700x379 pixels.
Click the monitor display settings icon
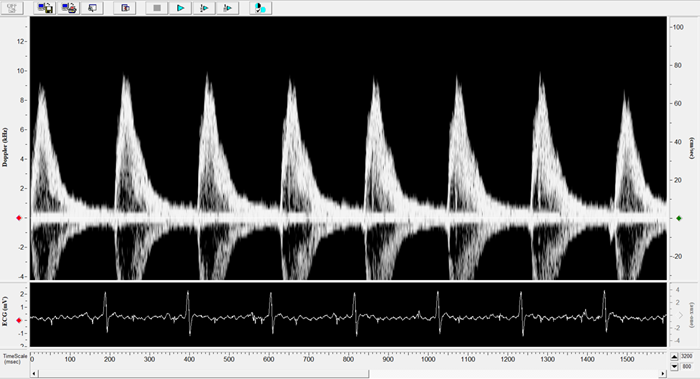(92, 8)
